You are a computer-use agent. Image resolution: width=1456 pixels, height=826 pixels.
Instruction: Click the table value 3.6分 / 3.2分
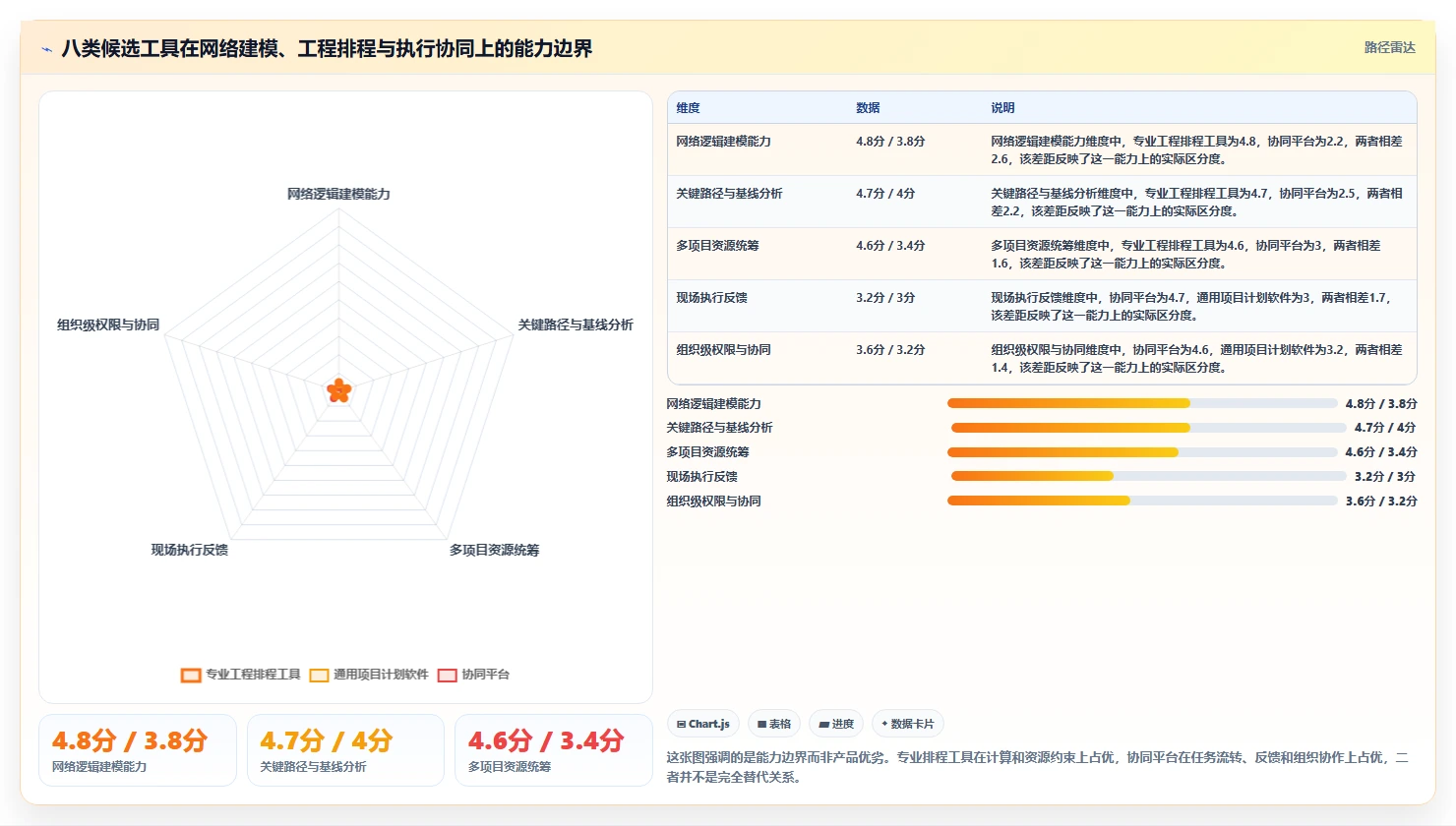click(890, 350)
